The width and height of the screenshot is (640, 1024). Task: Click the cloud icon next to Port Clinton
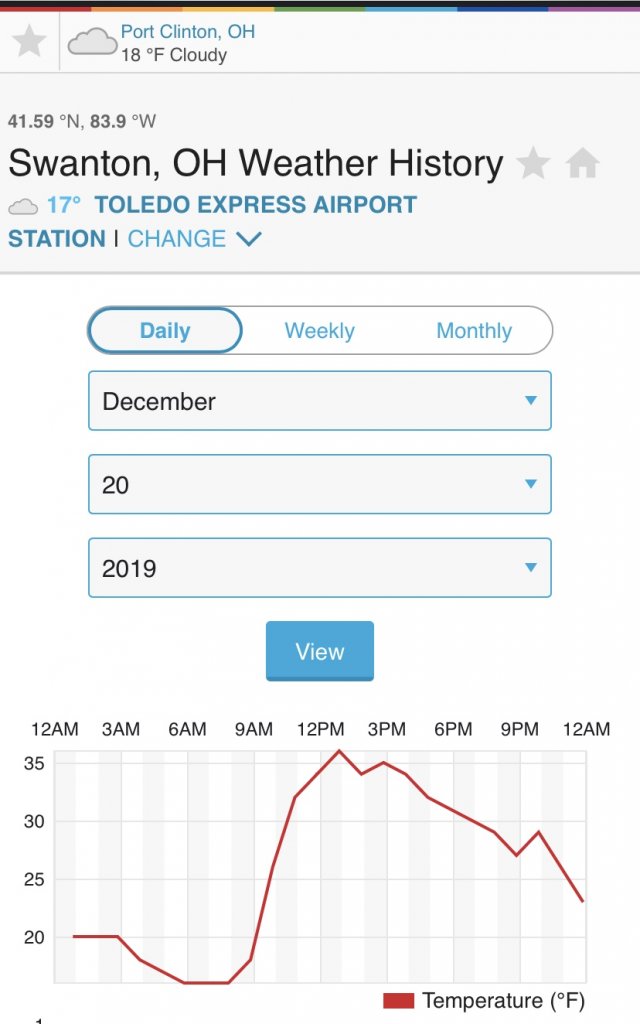pos(92,42)
